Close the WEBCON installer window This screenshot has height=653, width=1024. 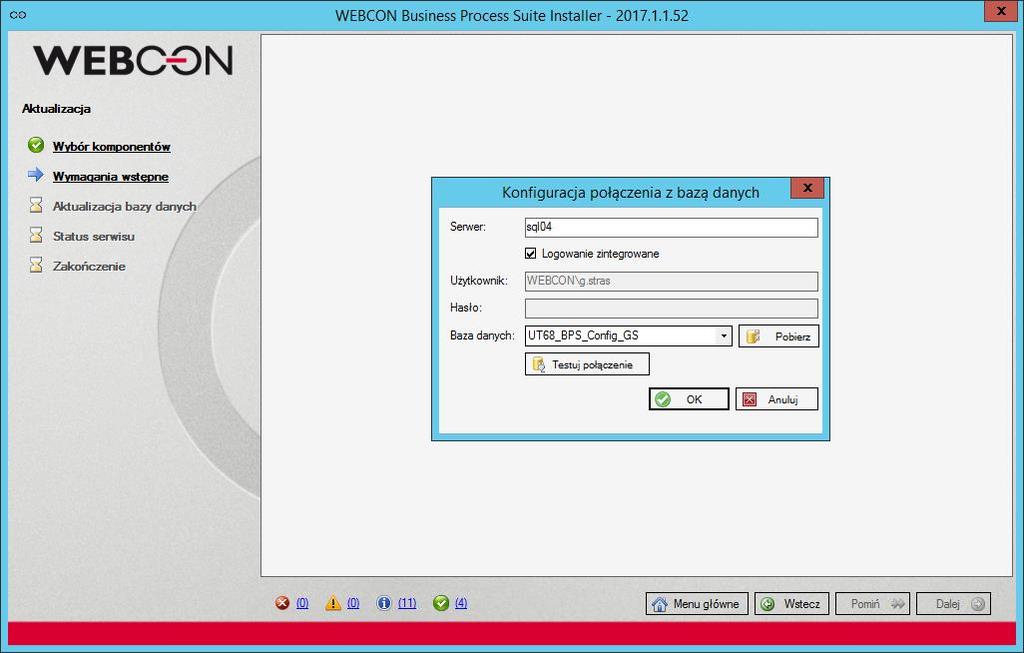[x=1000, y=11]
